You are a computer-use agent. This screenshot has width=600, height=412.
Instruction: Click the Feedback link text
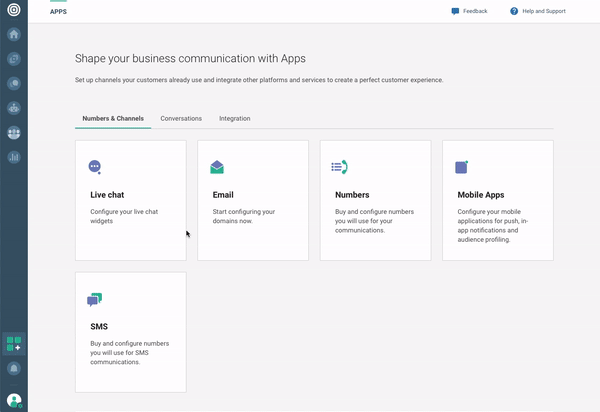475,11
